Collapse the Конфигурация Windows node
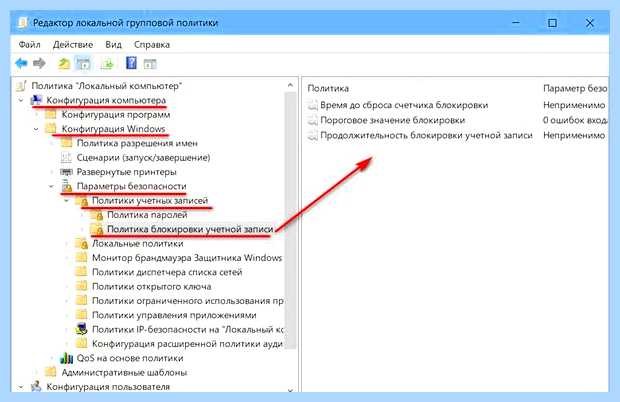 point(36,129)
